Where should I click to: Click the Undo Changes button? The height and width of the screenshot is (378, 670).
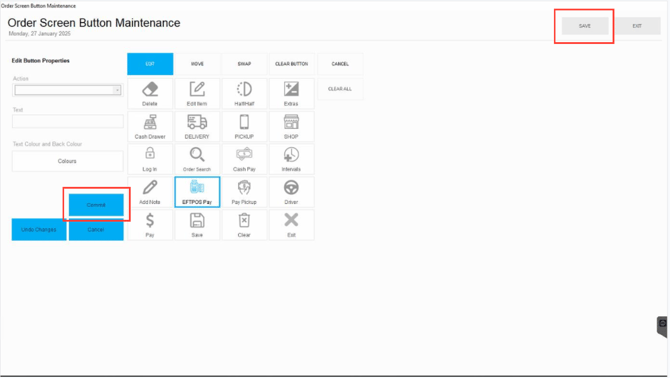(39, 230)
